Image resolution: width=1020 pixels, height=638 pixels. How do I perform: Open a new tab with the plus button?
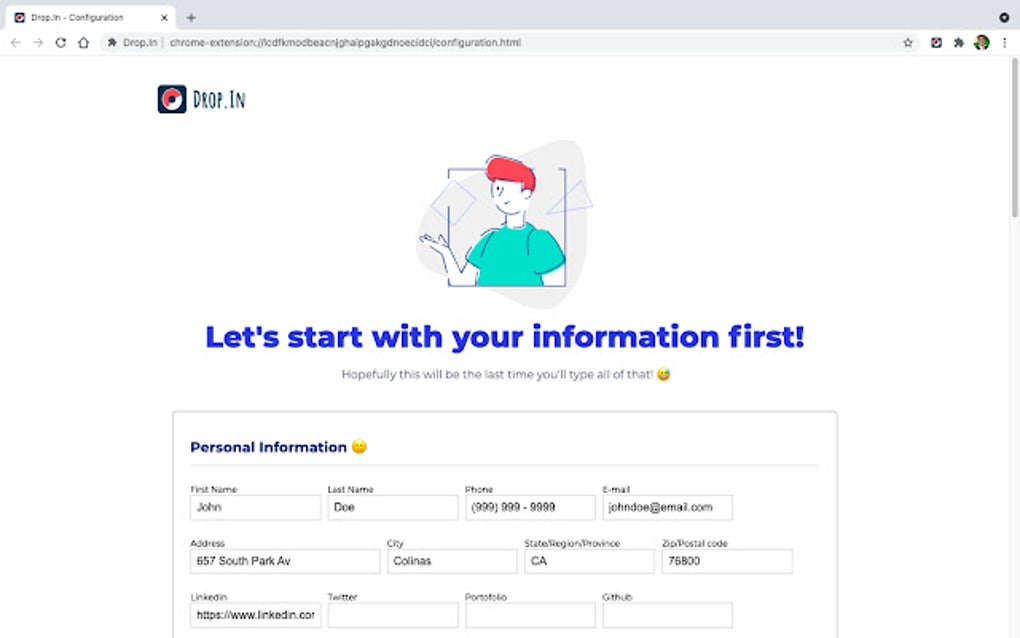(x=191, y=16)
